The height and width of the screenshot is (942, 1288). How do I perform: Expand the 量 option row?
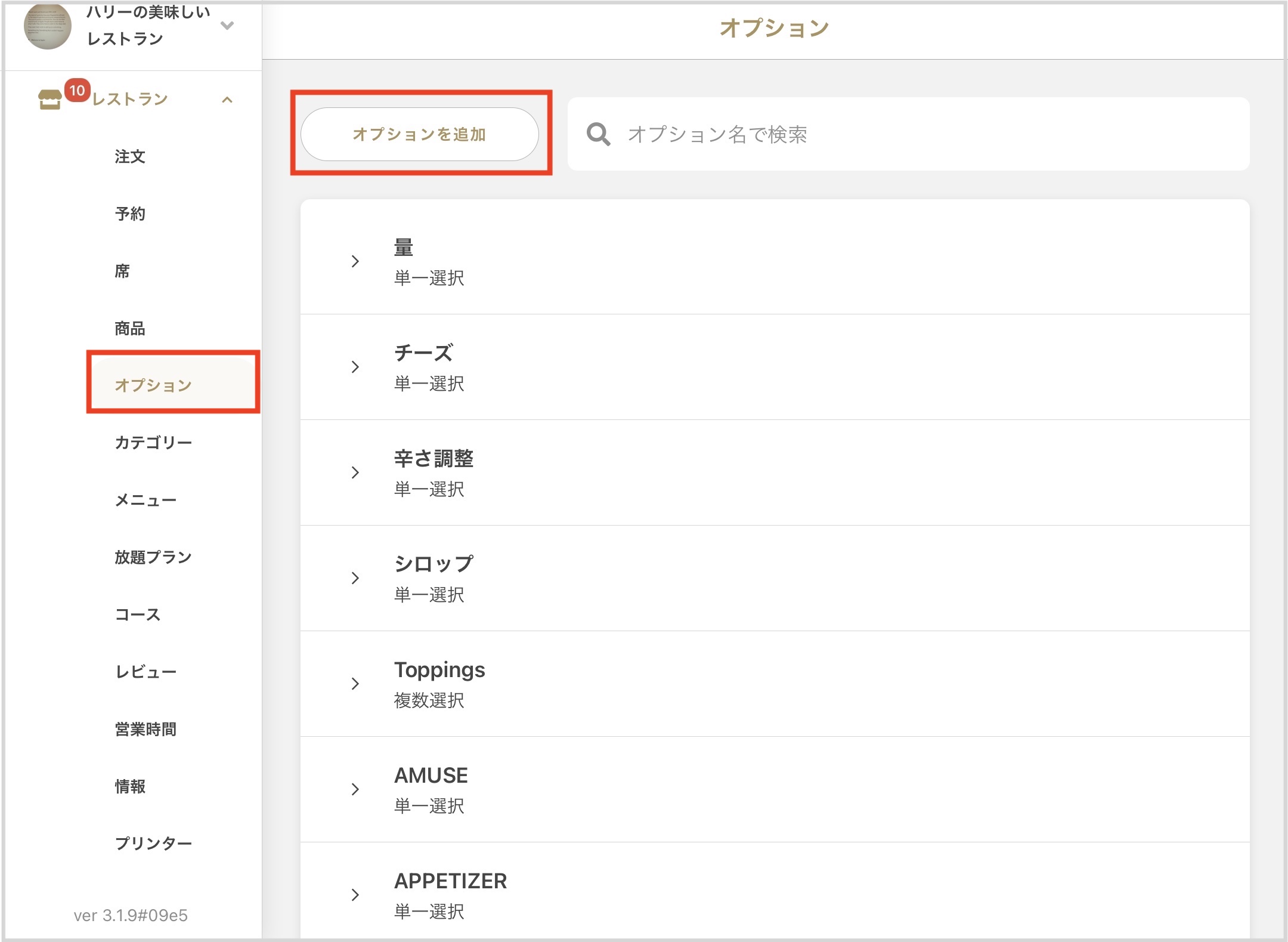[x=355, y=261]
